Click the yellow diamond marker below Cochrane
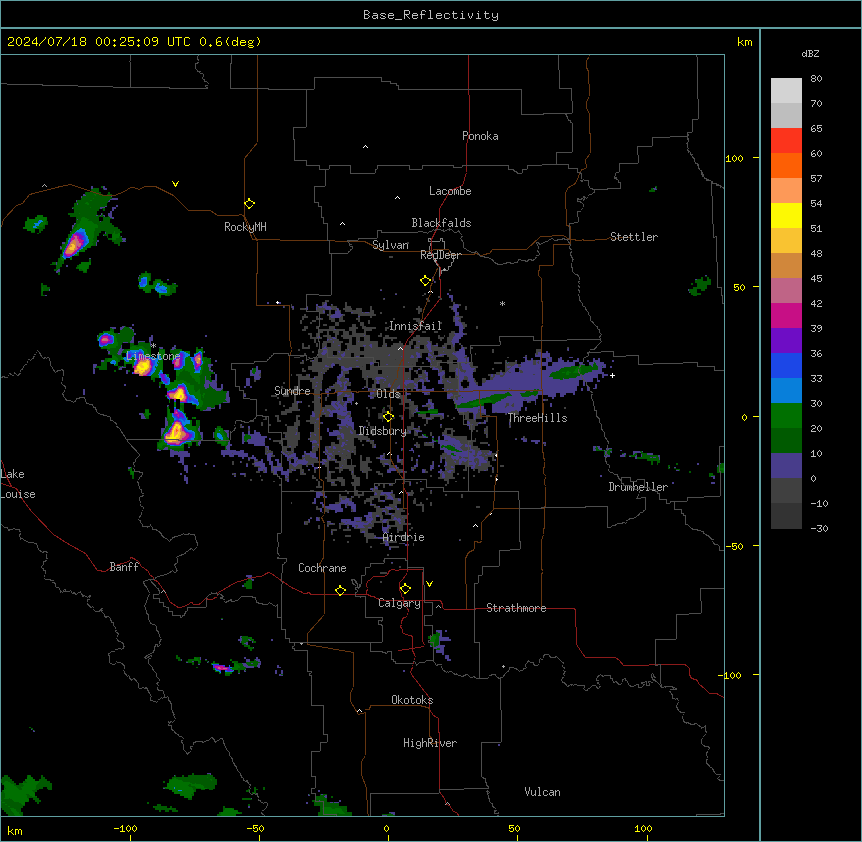Image resolution: width=862 pixels, height=842 pixels. pos(340,590)
